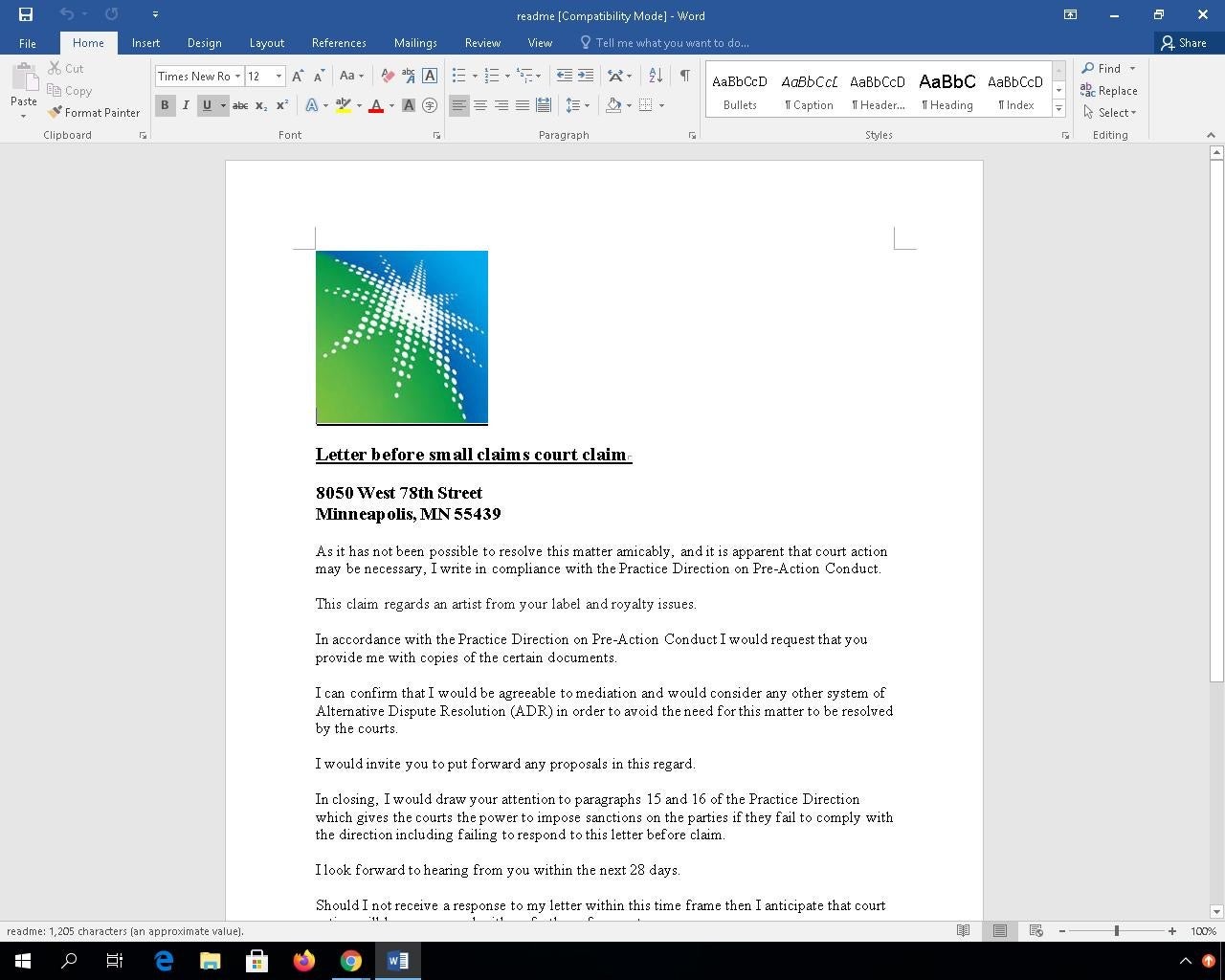Image resolution: width=1225 pixels, height=980 pixels.
Task: Toggle Bold formatting off
Action: [x=165, y=105]
